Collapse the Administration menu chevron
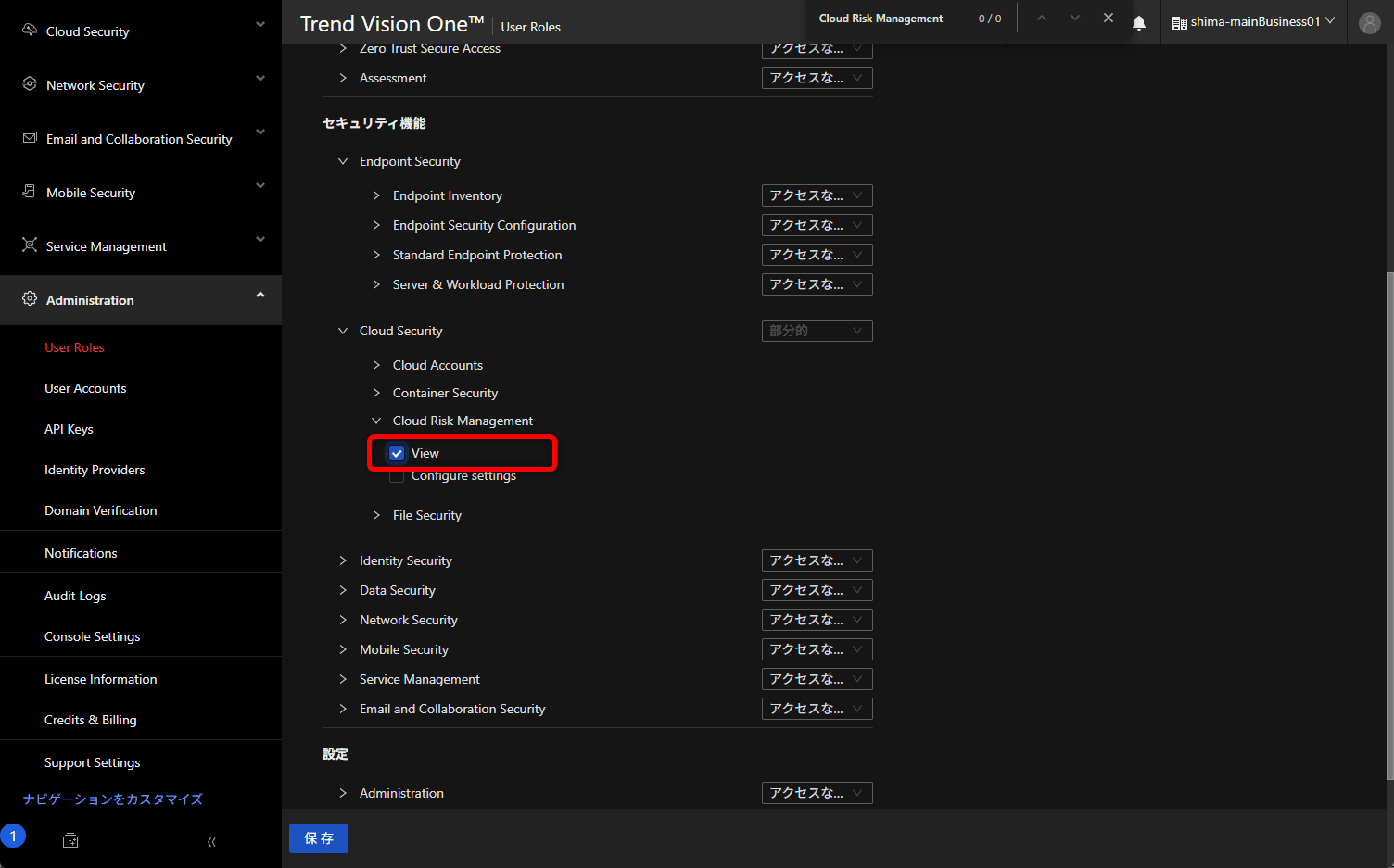This screenshot has height=868, width=1394. click(x=260, y=295)
